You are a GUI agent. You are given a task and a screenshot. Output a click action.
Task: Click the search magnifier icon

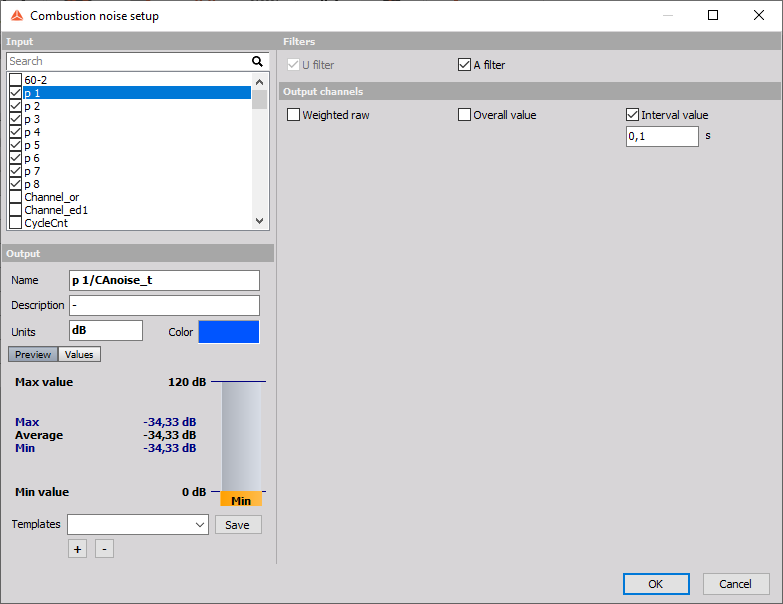click(x=257, y=61)
